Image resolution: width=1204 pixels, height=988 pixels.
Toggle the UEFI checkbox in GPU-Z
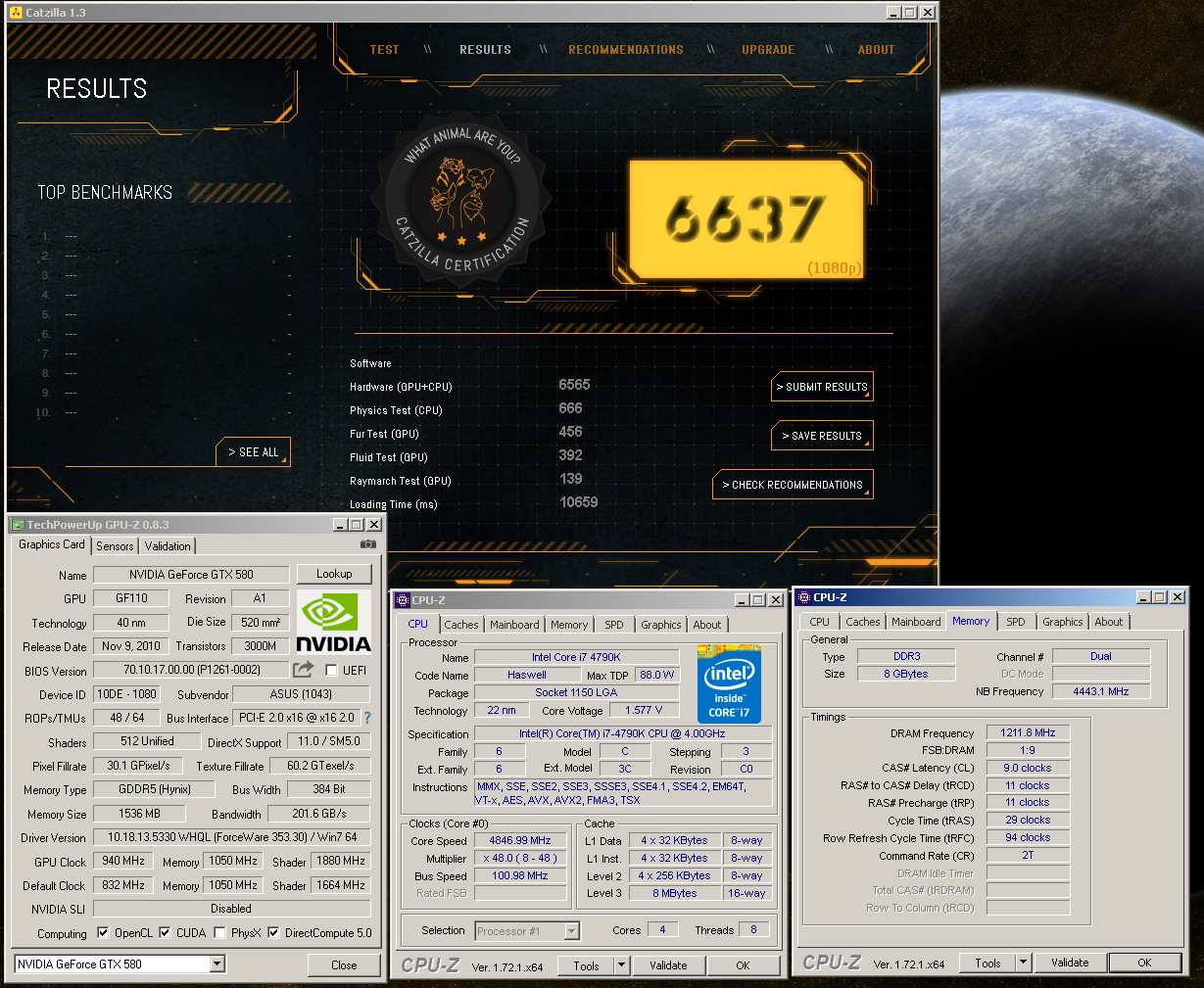coord(331,671)
